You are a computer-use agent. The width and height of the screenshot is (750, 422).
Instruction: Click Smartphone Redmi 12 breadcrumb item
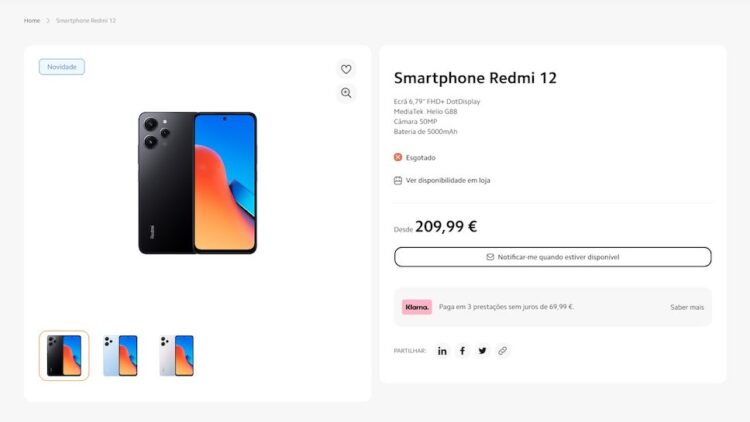coord(86,21)
